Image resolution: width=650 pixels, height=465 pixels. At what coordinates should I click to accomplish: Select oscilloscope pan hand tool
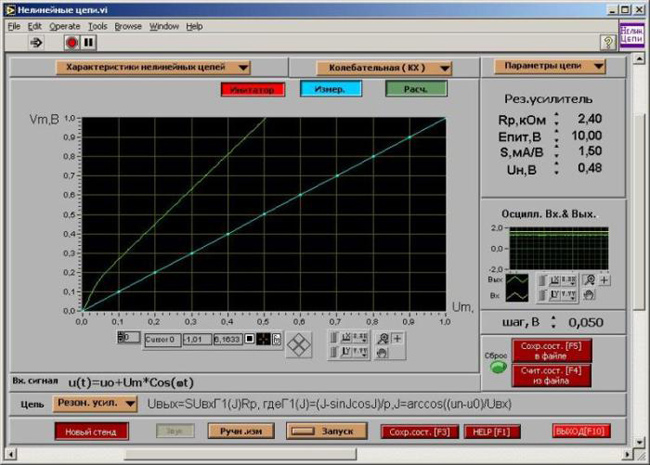point(589,295)
